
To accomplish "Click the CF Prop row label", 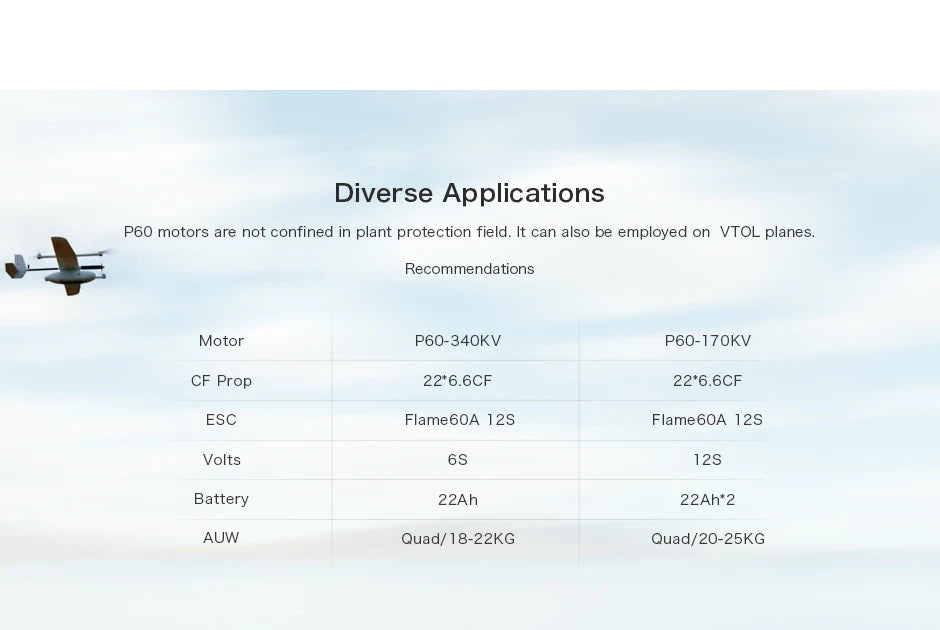I will click(x=221, y=380).
